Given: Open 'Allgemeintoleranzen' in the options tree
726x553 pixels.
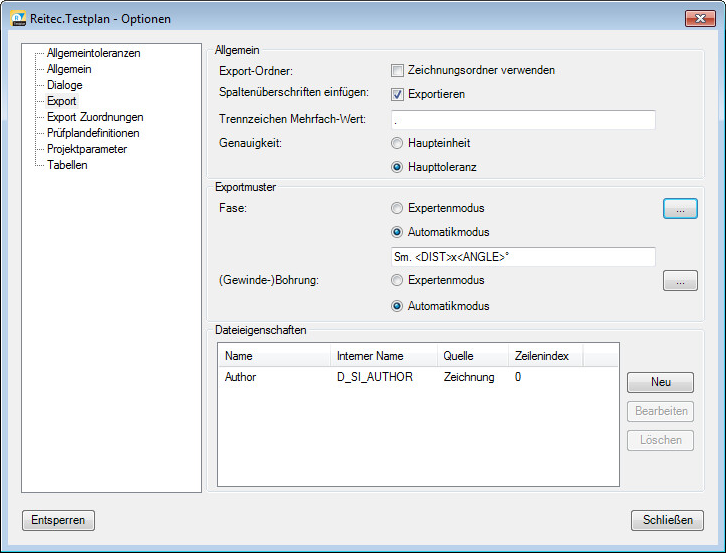Looking at the screenshot, I should [x=93, y=53].
